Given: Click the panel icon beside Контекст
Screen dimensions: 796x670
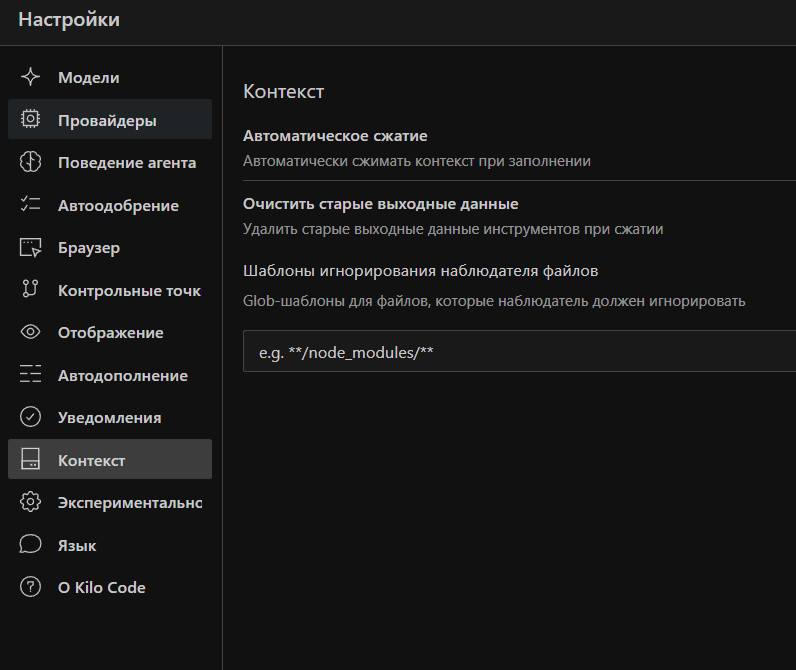Looking at the screenshot, I should (x=31, y=460).
